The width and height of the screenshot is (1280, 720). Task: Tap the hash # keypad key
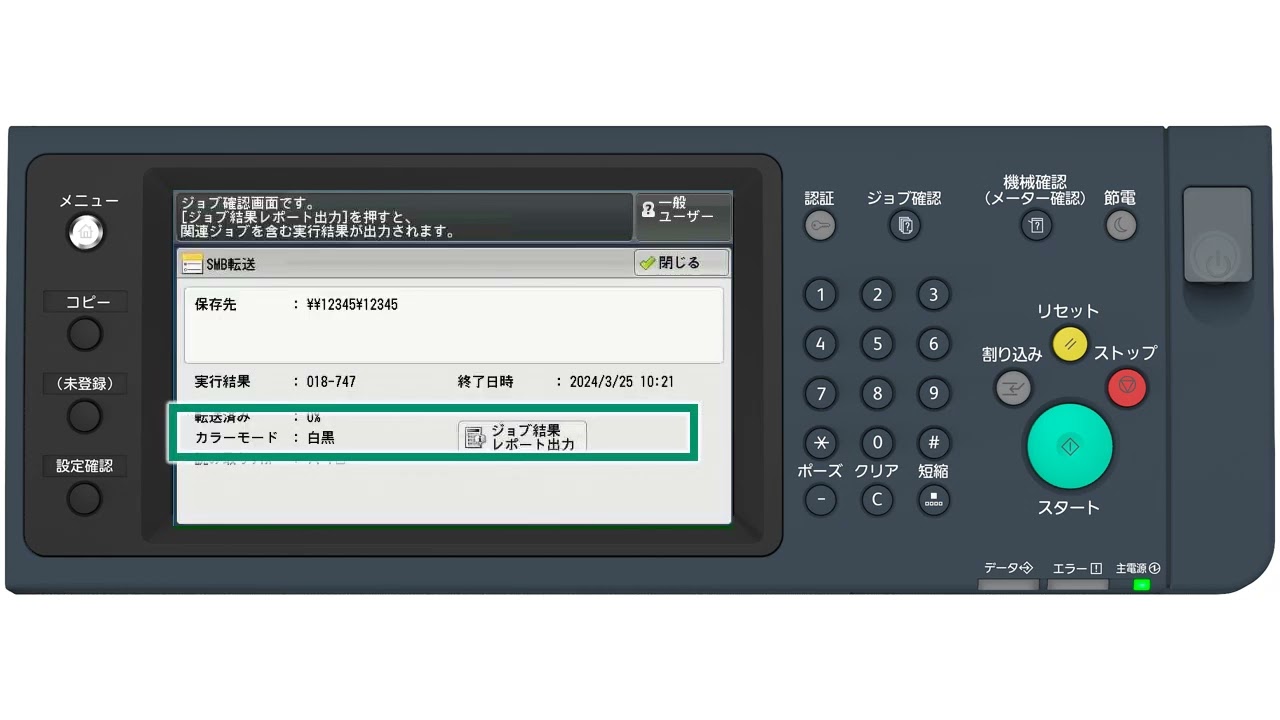933,442
